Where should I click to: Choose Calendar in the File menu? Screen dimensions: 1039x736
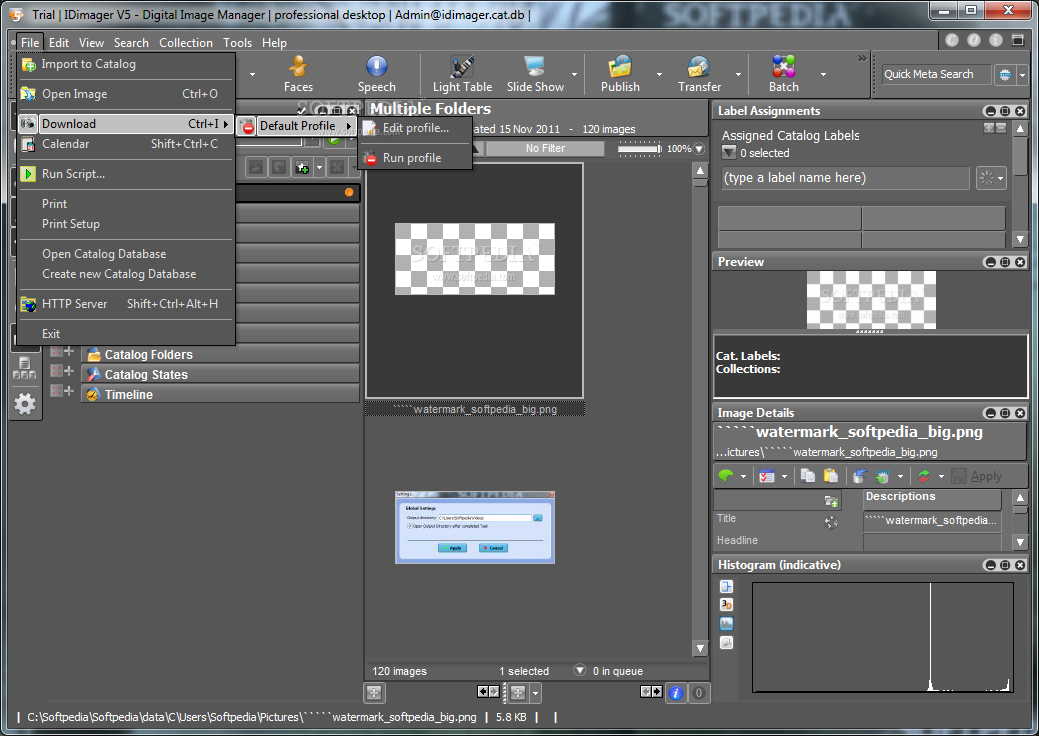click(x=126, y=144)
